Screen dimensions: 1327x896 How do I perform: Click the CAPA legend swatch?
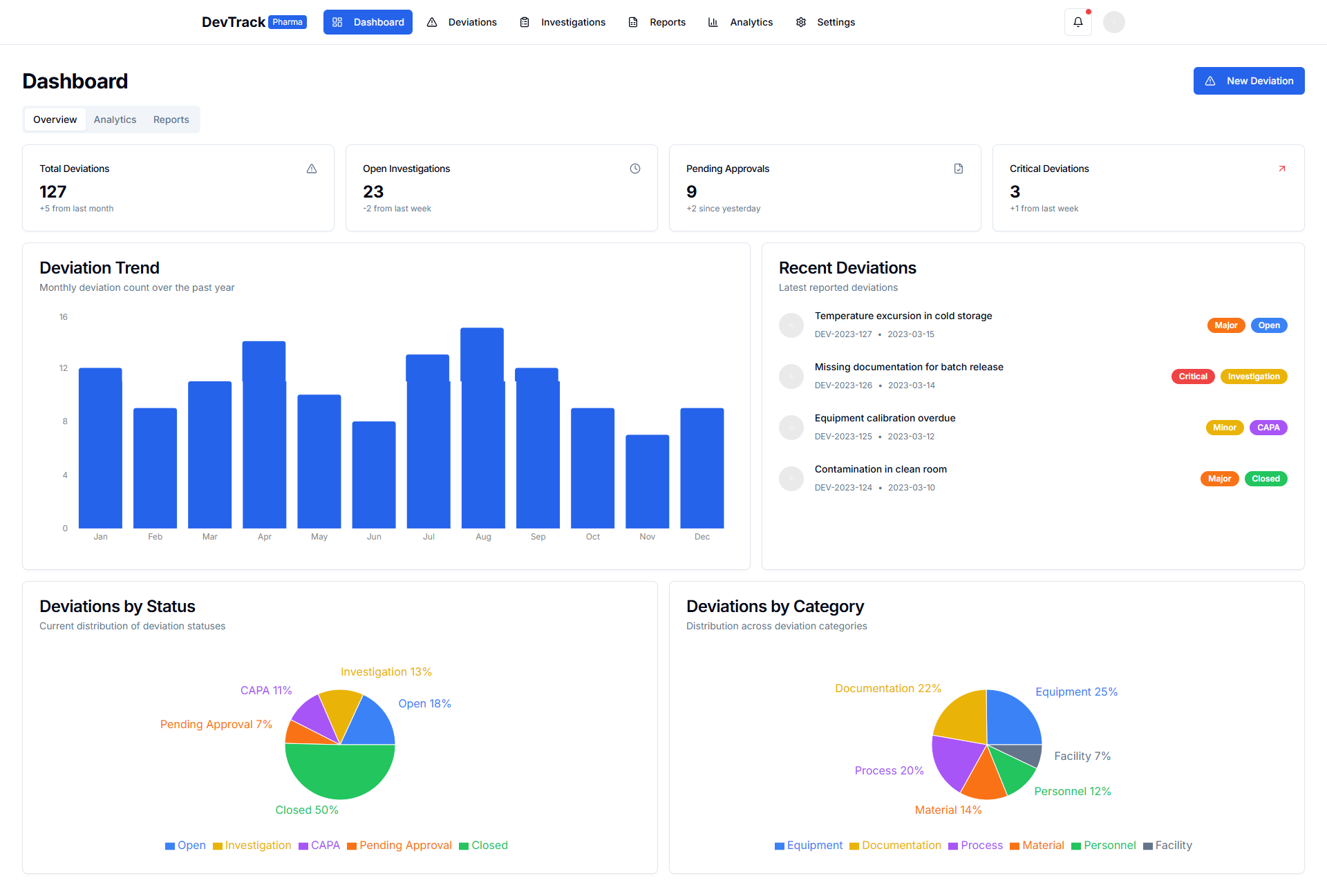[303, 846]
